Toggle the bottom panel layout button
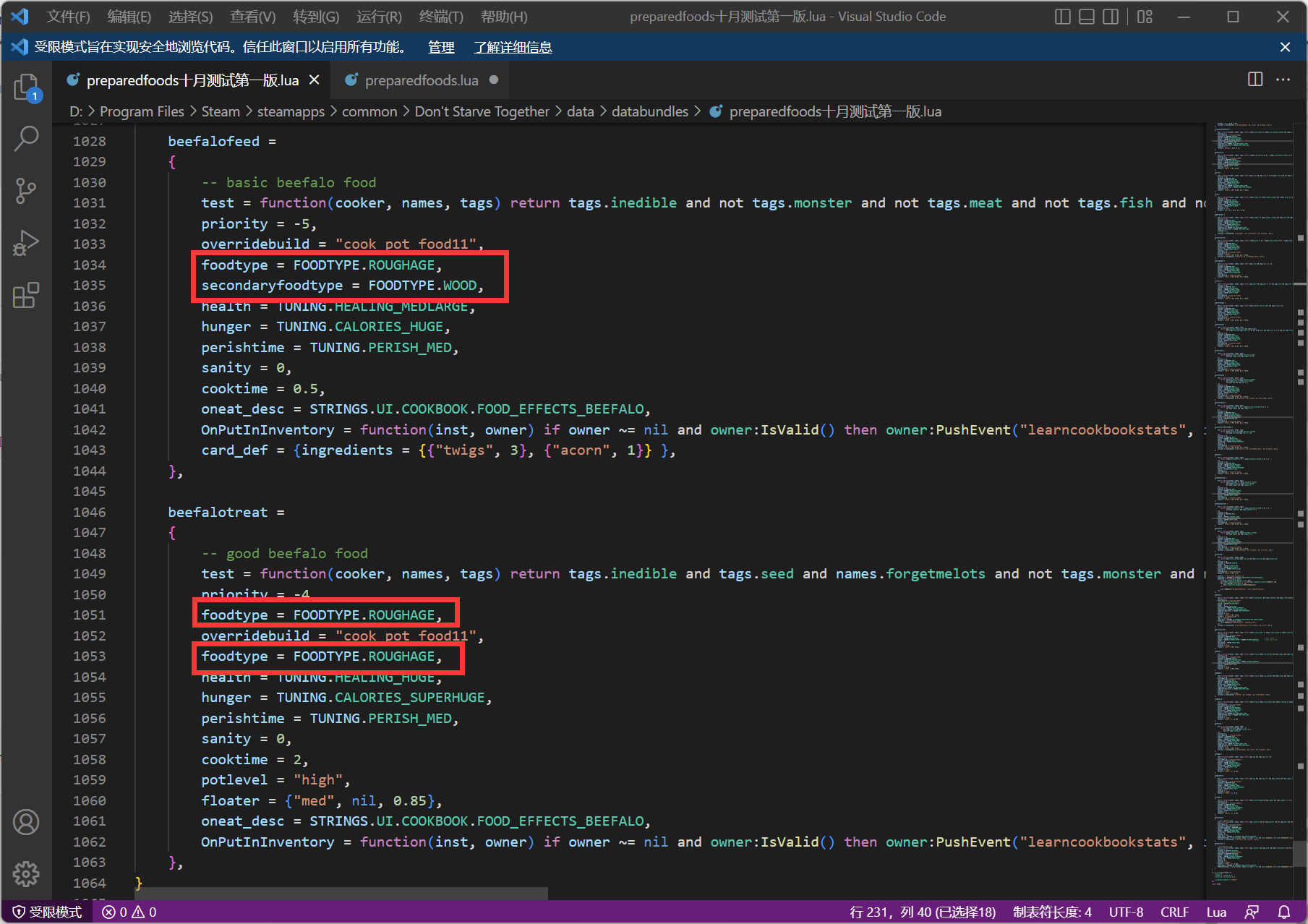The width and height of the screenshot is (1308, 924). coord(1086,17)
